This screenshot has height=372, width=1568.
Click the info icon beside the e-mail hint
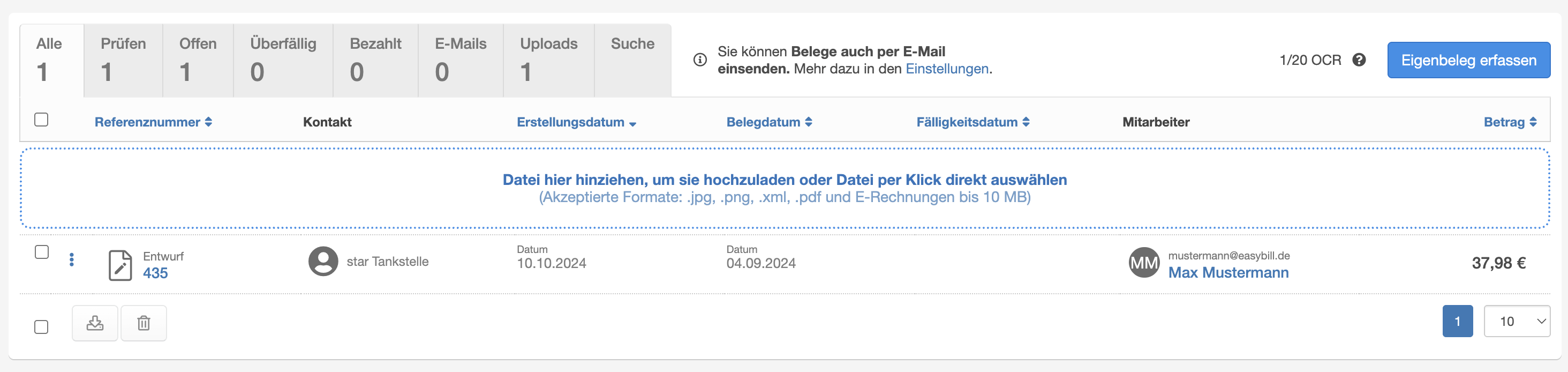pyautogui.click(x=700, y=59)
